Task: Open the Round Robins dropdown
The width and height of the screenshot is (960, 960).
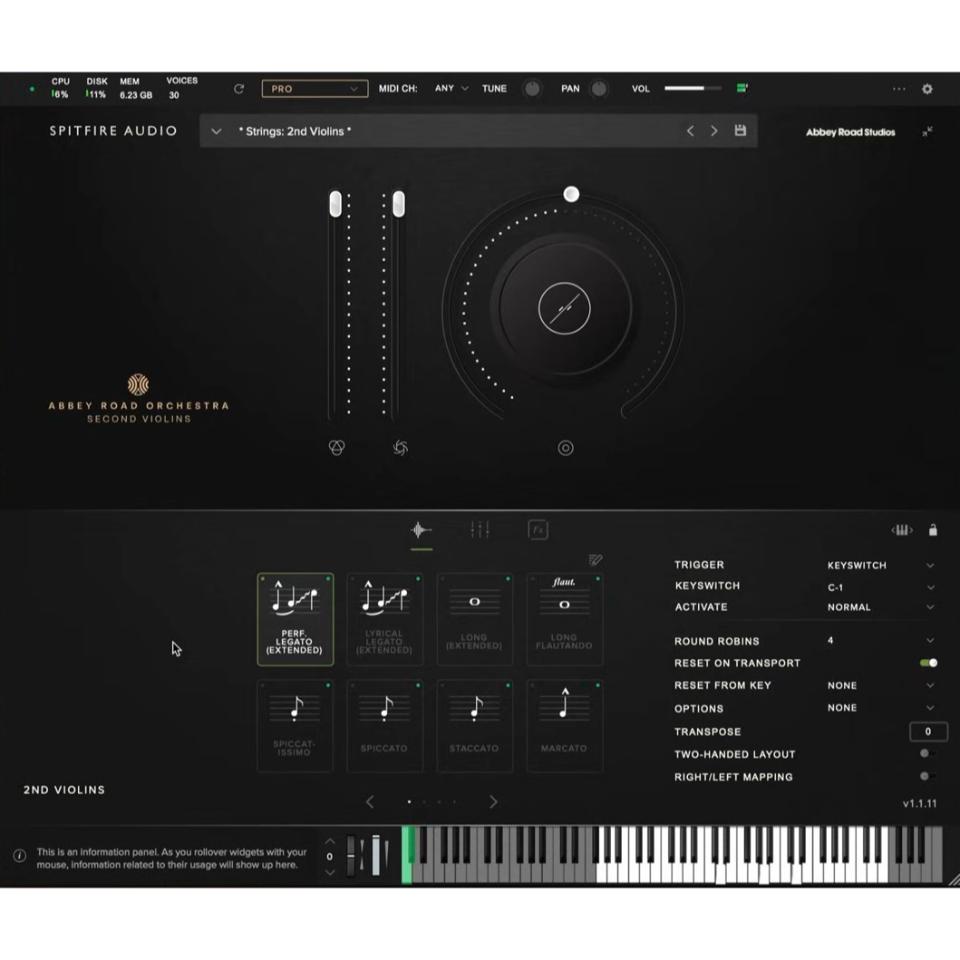Action: [880, 640]
